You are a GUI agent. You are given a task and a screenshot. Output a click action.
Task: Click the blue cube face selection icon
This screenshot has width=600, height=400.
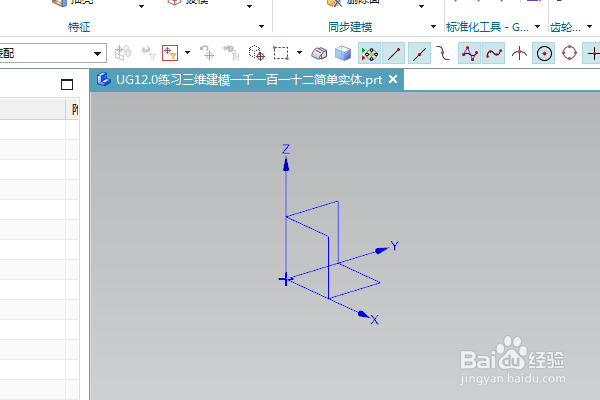point(343,53)
